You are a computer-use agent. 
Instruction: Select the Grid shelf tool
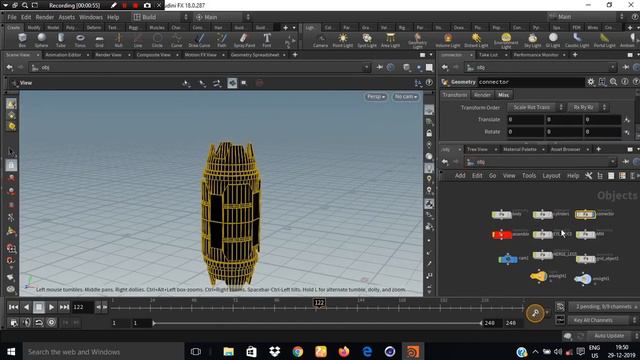click(99, 40)
